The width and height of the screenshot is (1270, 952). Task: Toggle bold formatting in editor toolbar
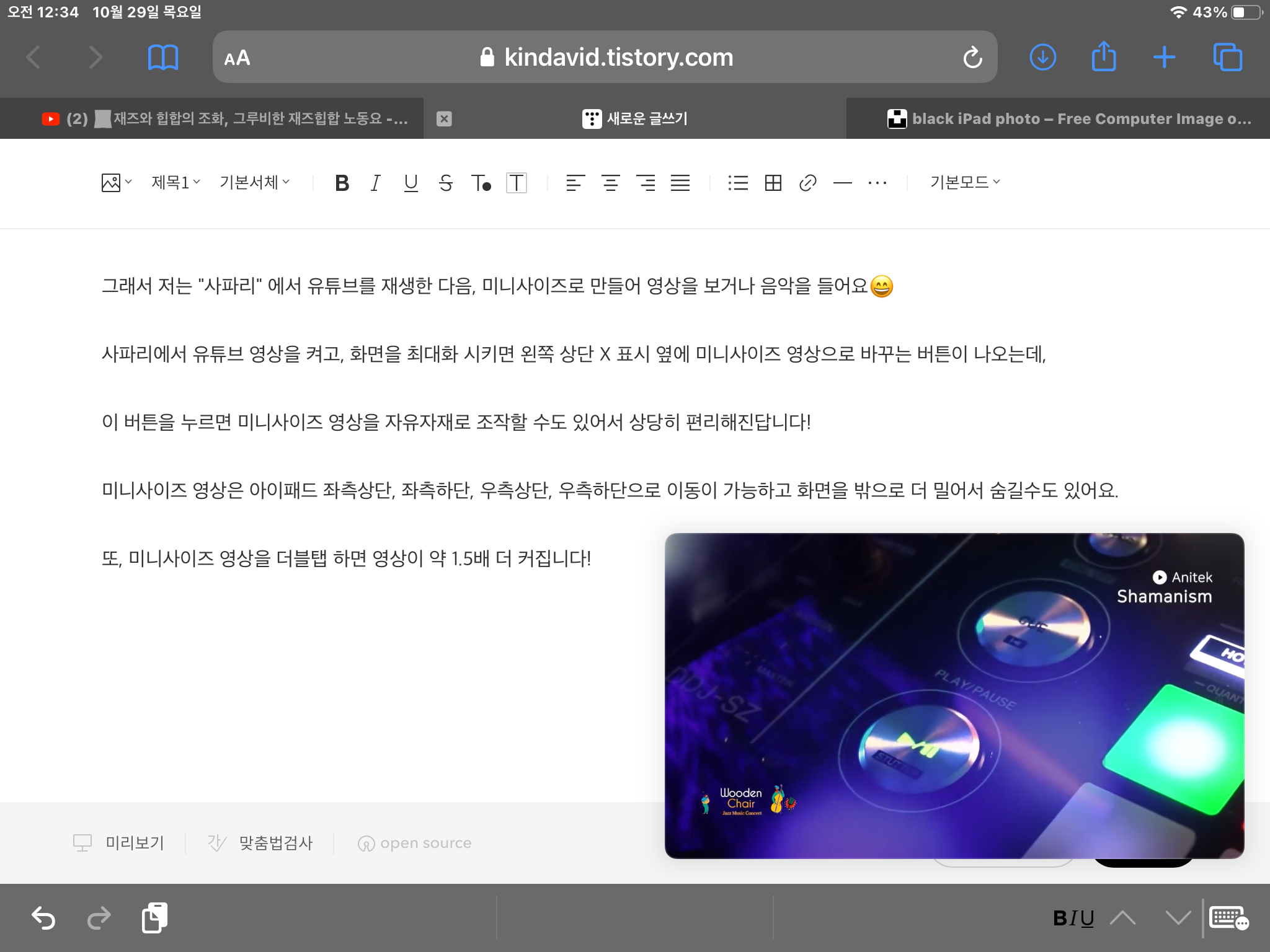(342, 183)
